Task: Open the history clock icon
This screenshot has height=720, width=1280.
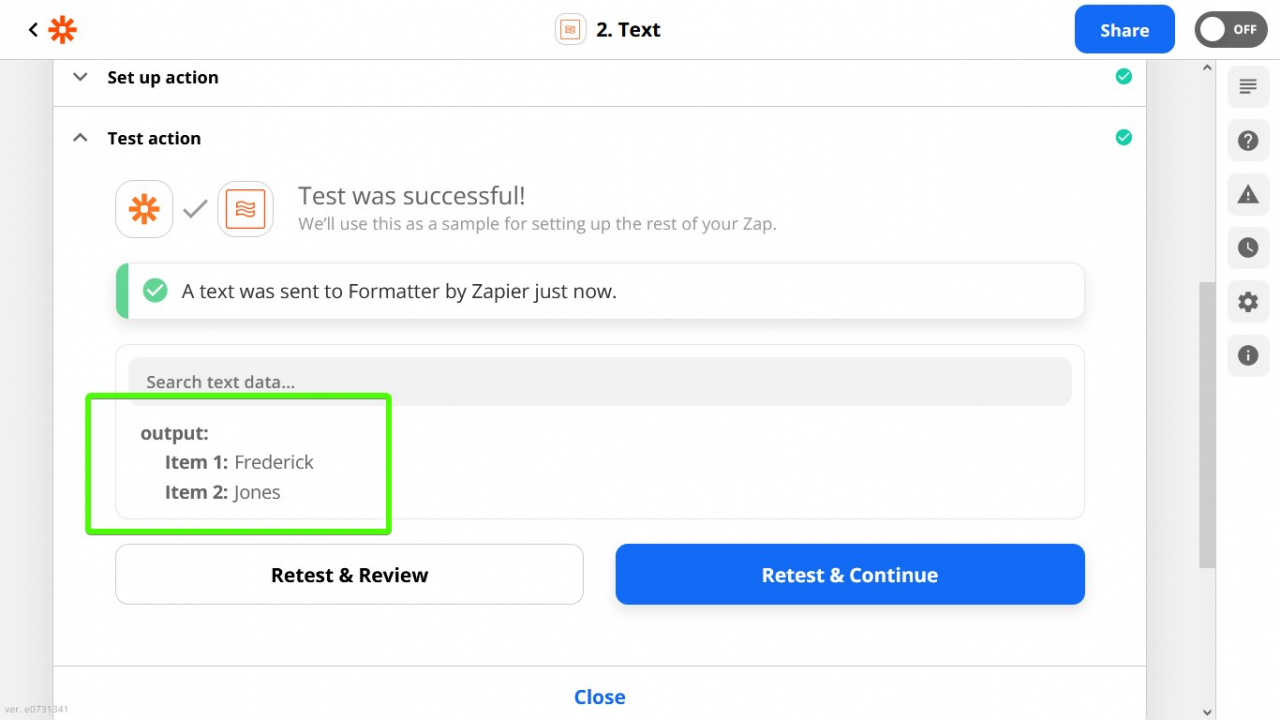Action: tap(1248, 248)
